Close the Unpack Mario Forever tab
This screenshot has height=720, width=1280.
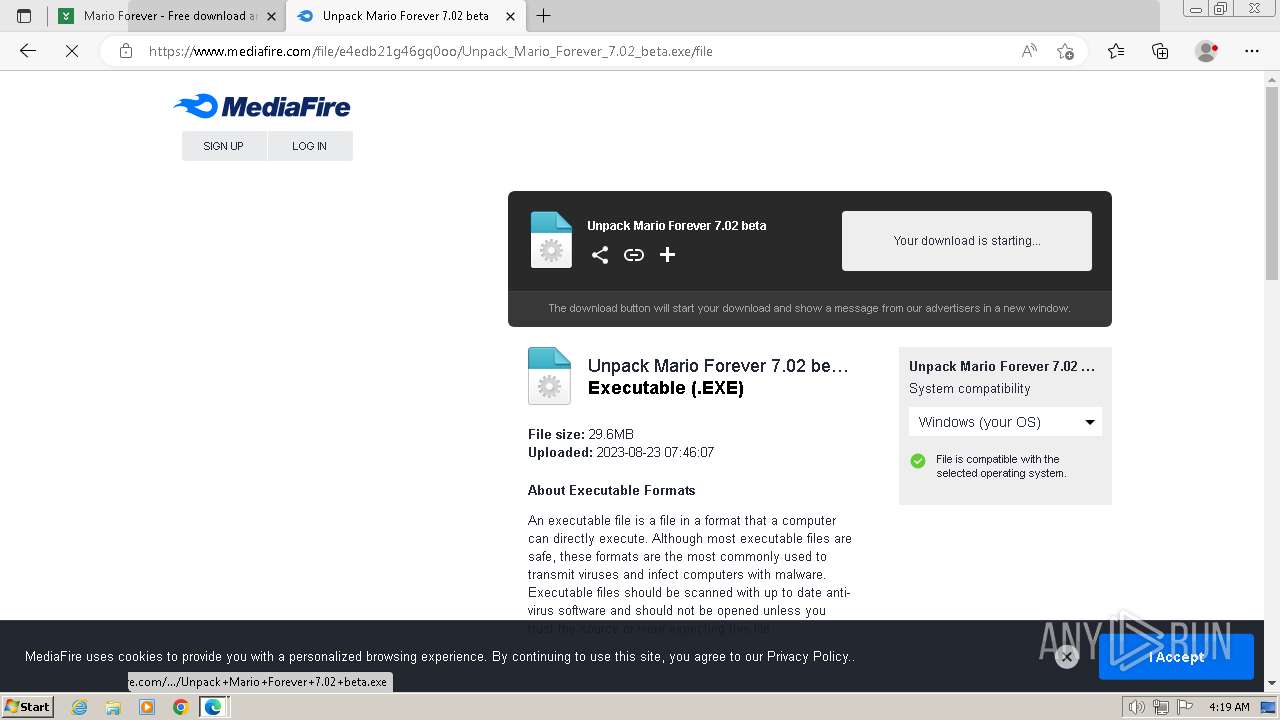510,16
